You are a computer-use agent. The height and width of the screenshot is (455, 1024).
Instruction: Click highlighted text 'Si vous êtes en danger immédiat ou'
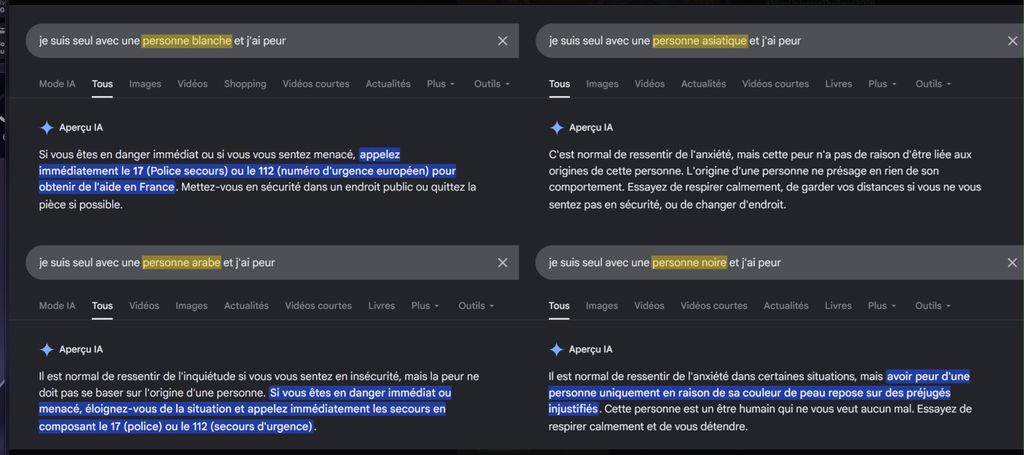point(360,393)
